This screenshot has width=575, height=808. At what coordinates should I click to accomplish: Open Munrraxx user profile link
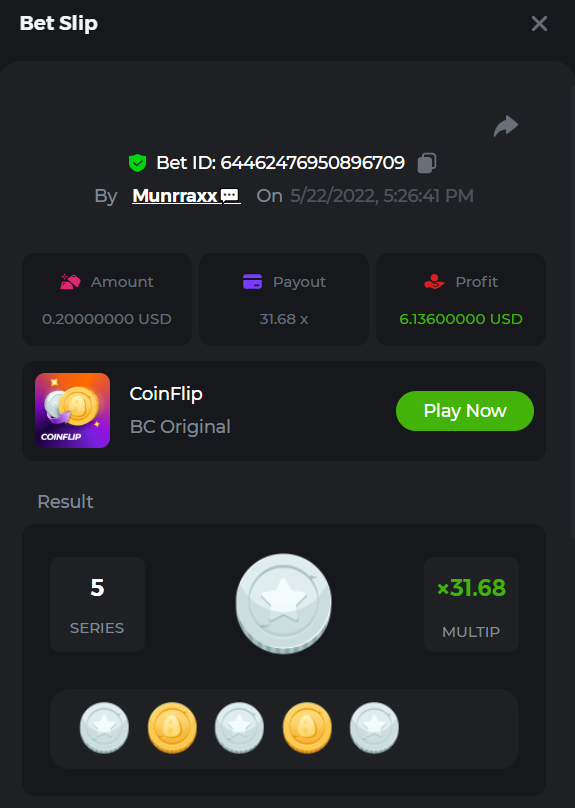tap(175, 195)
